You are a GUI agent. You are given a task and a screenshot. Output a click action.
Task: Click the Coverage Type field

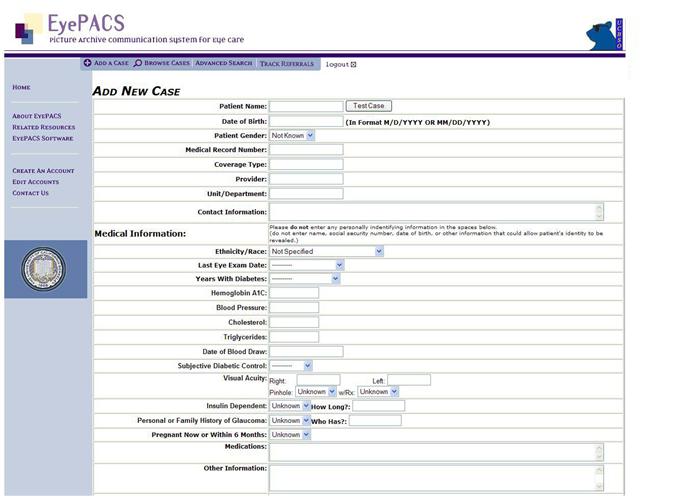point(306,164)
